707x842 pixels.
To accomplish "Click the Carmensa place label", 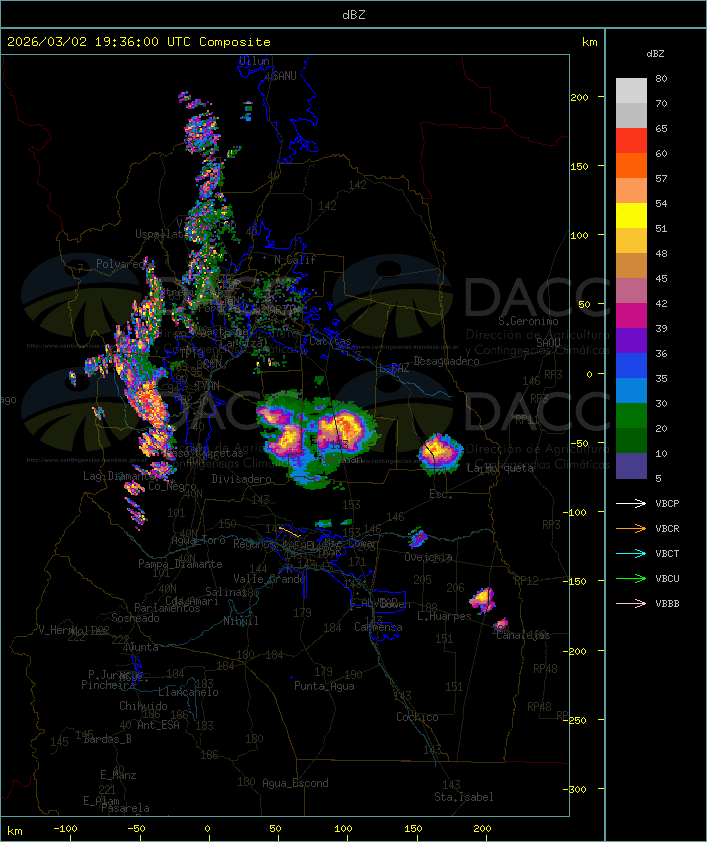I will pyautogui.click(x=378, y=627).
